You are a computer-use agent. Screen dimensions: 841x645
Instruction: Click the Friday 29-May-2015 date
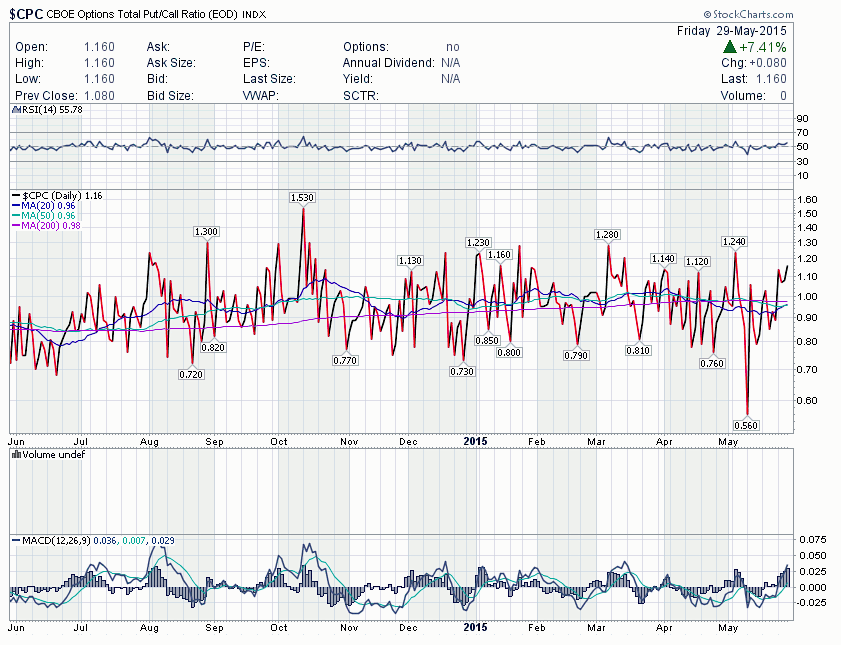click(x=732, y=31)
